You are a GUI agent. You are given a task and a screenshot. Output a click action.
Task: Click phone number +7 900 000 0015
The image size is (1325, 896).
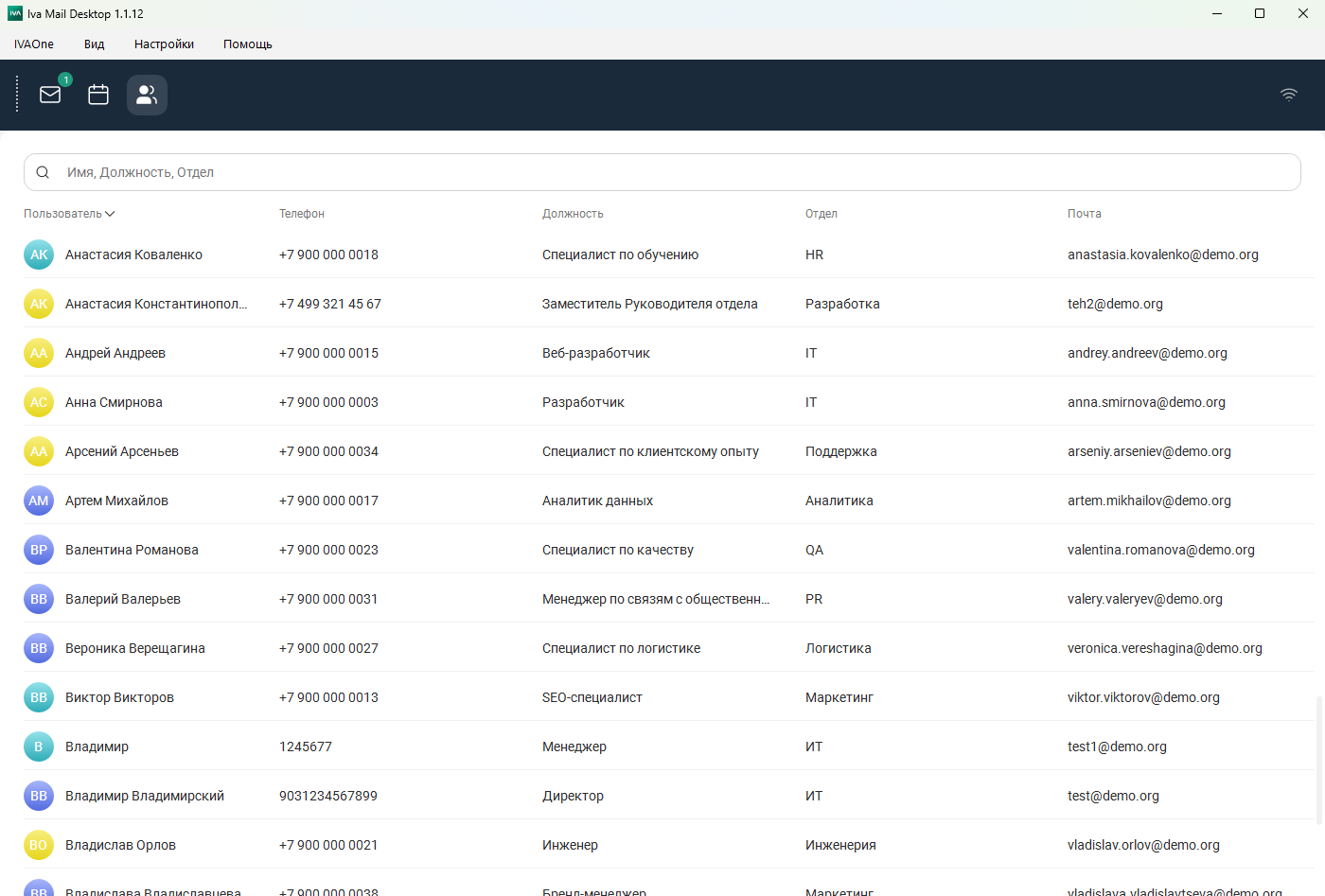click(328, 353)
